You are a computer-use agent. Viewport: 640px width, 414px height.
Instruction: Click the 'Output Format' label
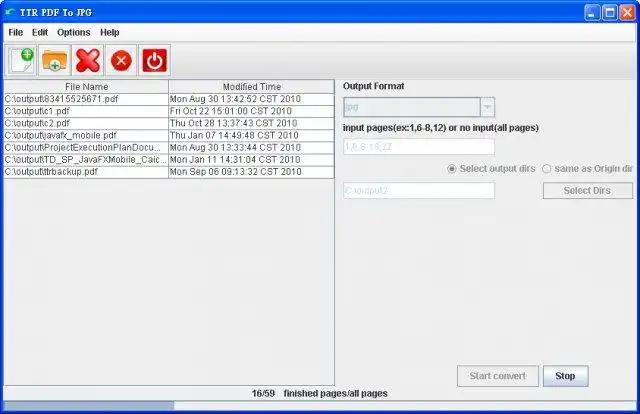coord(373,86)
